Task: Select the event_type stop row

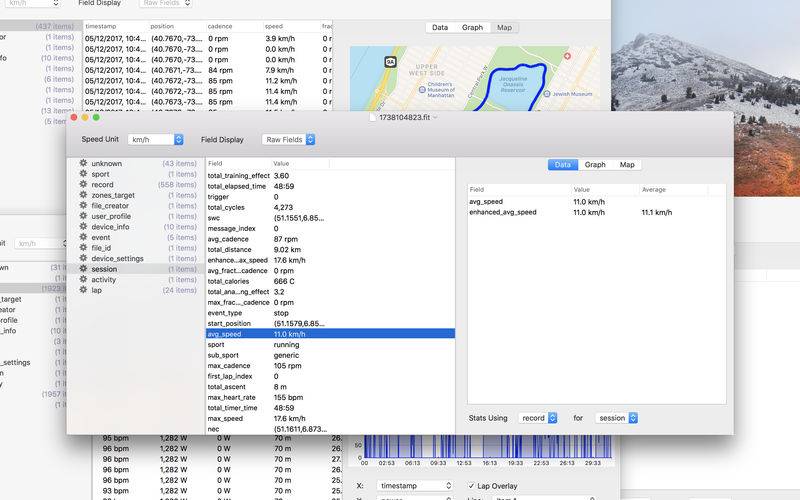Action: click(x=330, y=313)
